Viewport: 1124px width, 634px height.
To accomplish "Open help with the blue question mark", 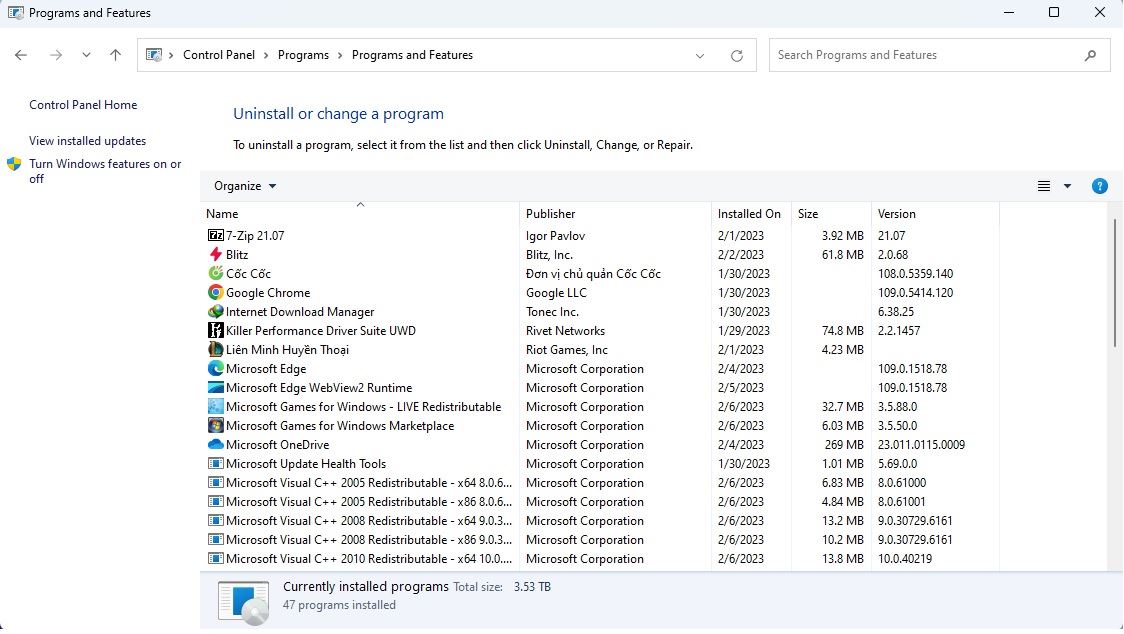I will pos(1099,186).
